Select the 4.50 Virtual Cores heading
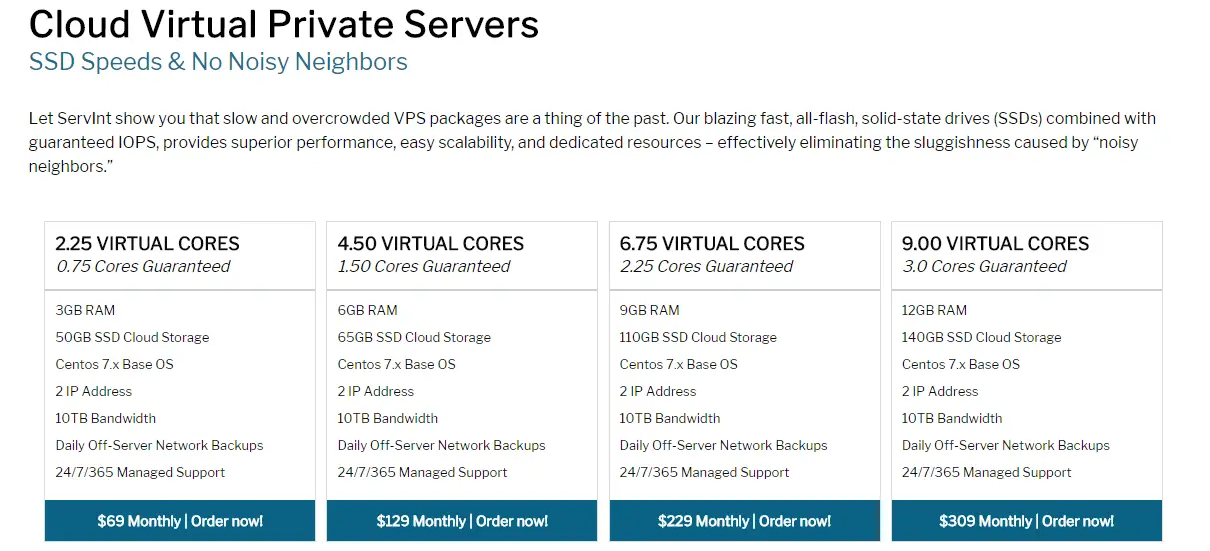The height and width of the screenshot is (551, 1210). coord(431,244)
